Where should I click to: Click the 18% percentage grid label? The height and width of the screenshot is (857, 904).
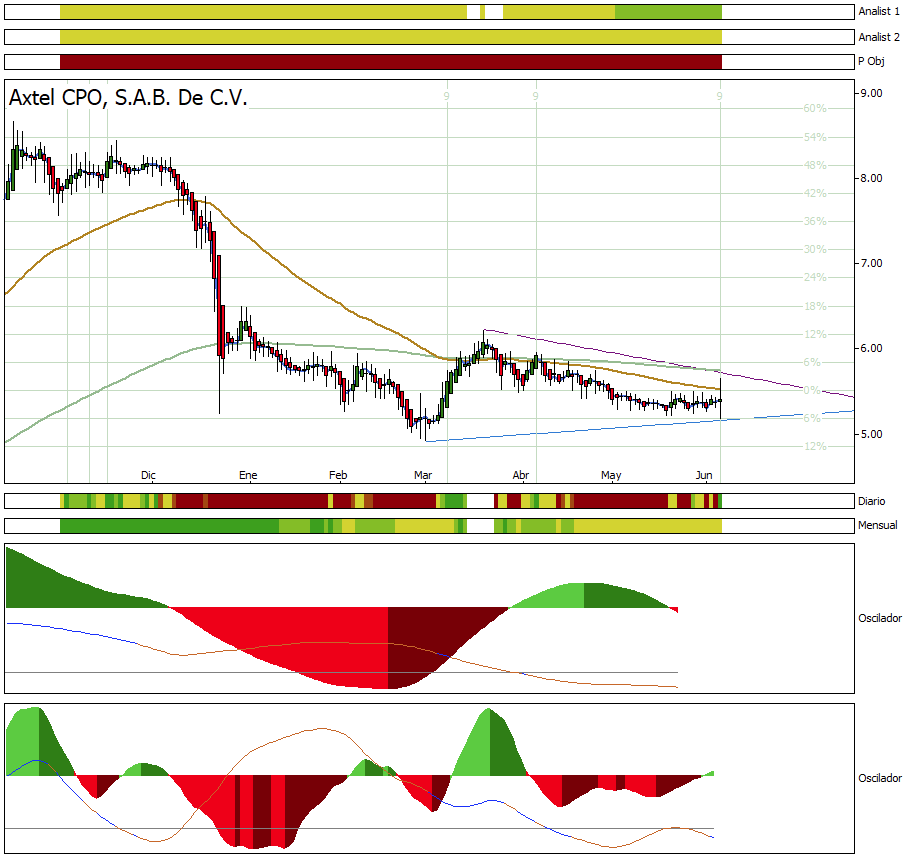[815, 306]
